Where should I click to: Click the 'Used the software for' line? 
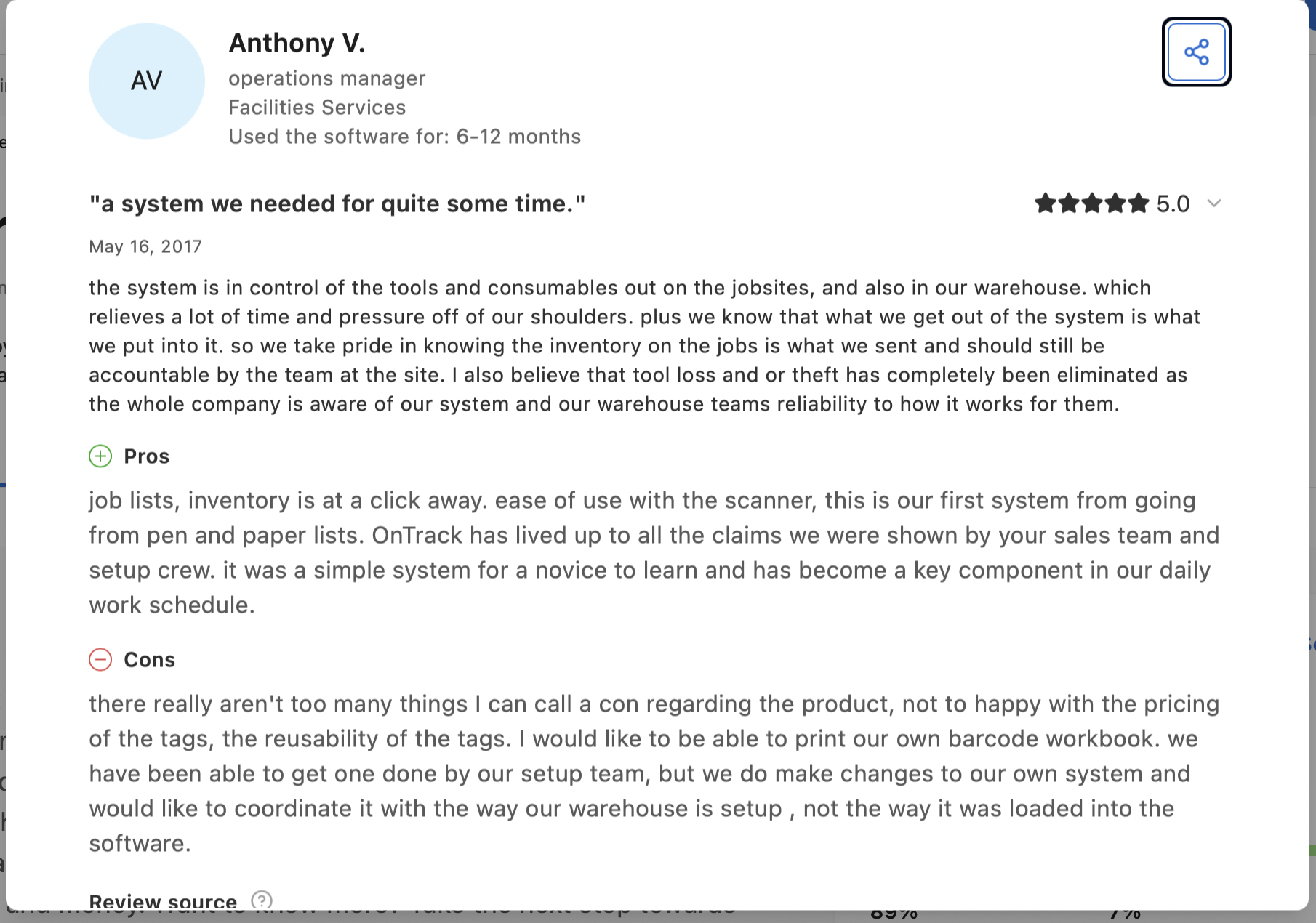coord(404,137)
